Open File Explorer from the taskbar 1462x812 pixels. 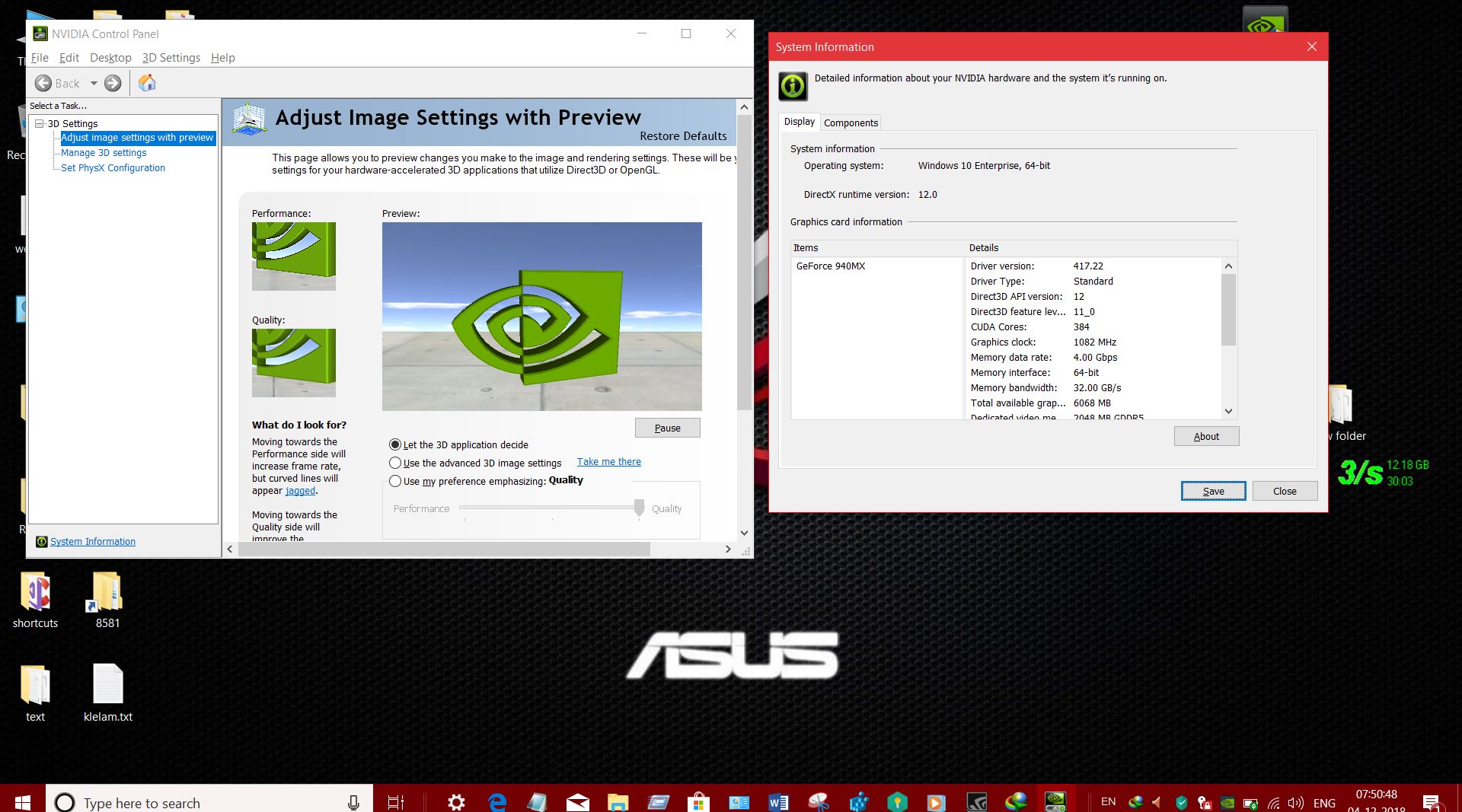tap(618, 802)
